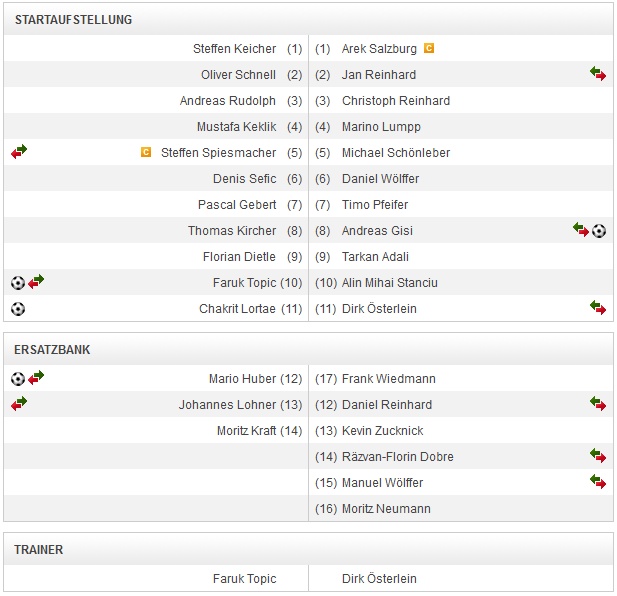Click goal ball icon in Mario Huber row

tap(18, 378)
